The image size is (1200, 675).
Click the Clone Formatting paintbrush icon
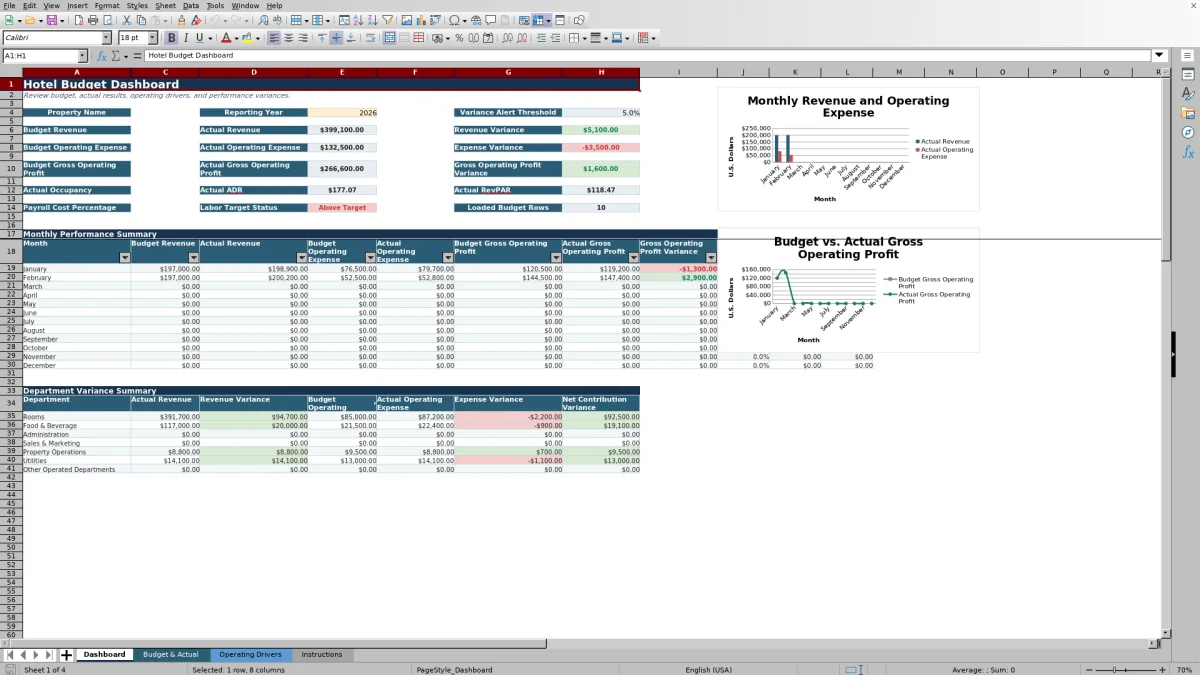coord(181,20)
